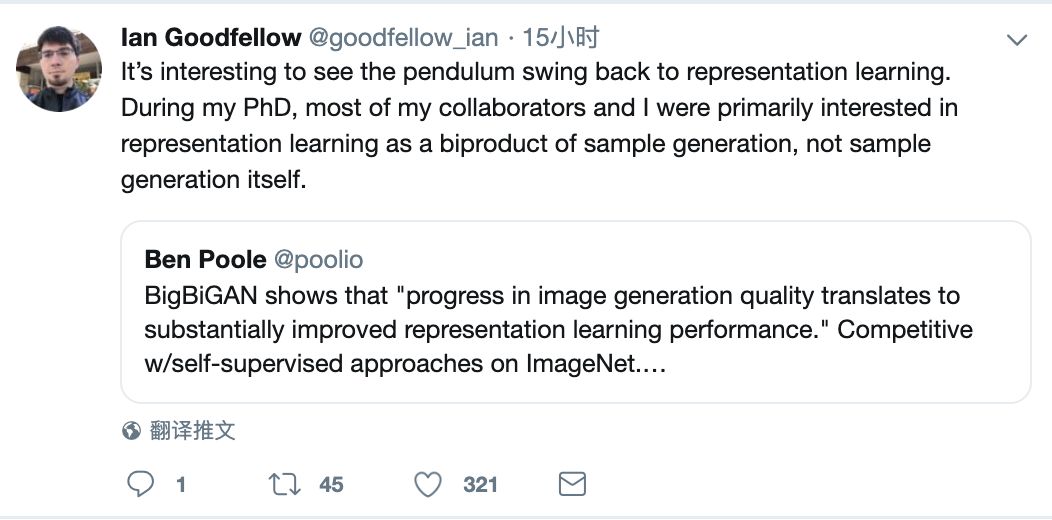
Task: Click the retweet arrows icon
Action: (285, 485)
